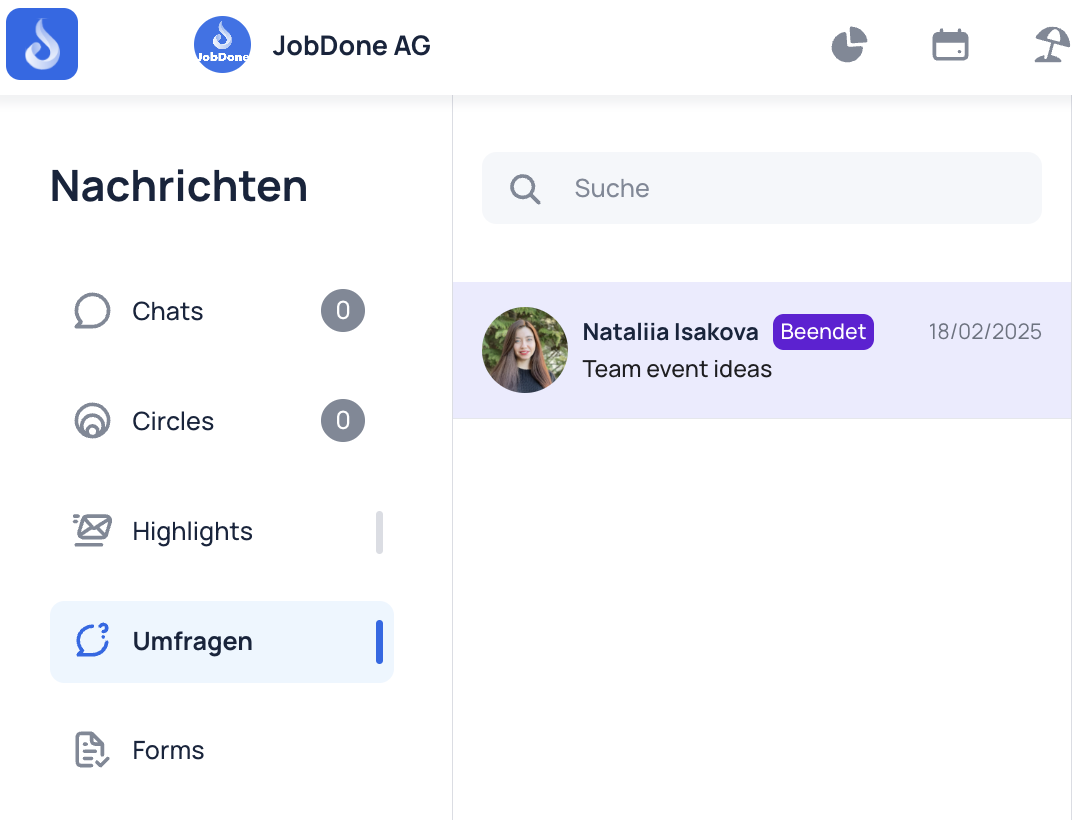Click the blue JobDone flame app logo
This screenshot has width=1072, height=820.
42,44
